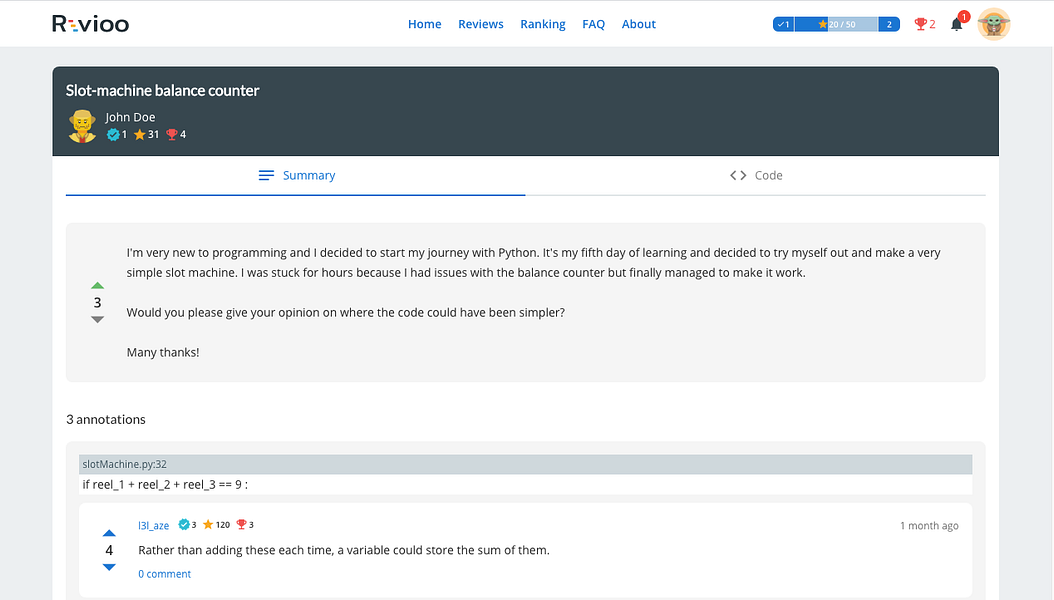Click the level 2 badge on progress bar

[x=889, y=24]
